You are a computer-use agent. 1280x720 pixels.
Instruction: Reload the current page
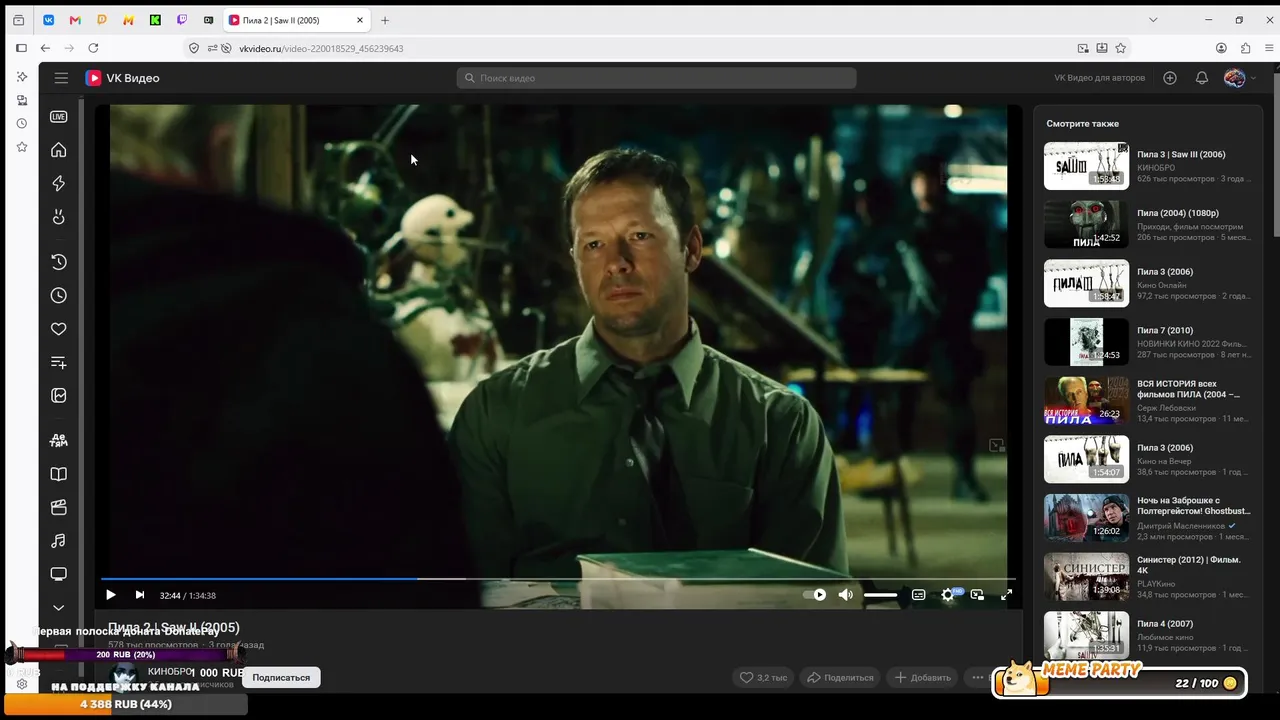[93, 48]
